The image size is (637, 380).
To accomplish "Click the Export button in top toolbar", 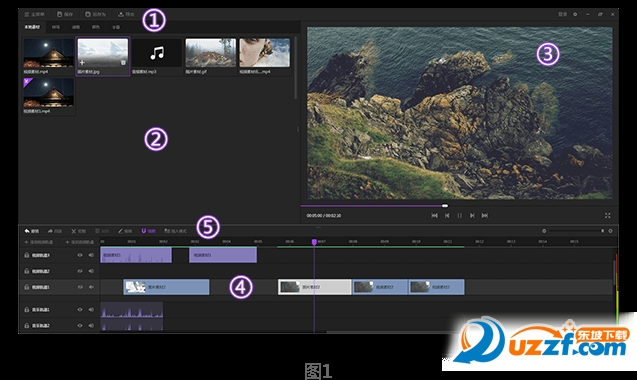I will [126, 14].
